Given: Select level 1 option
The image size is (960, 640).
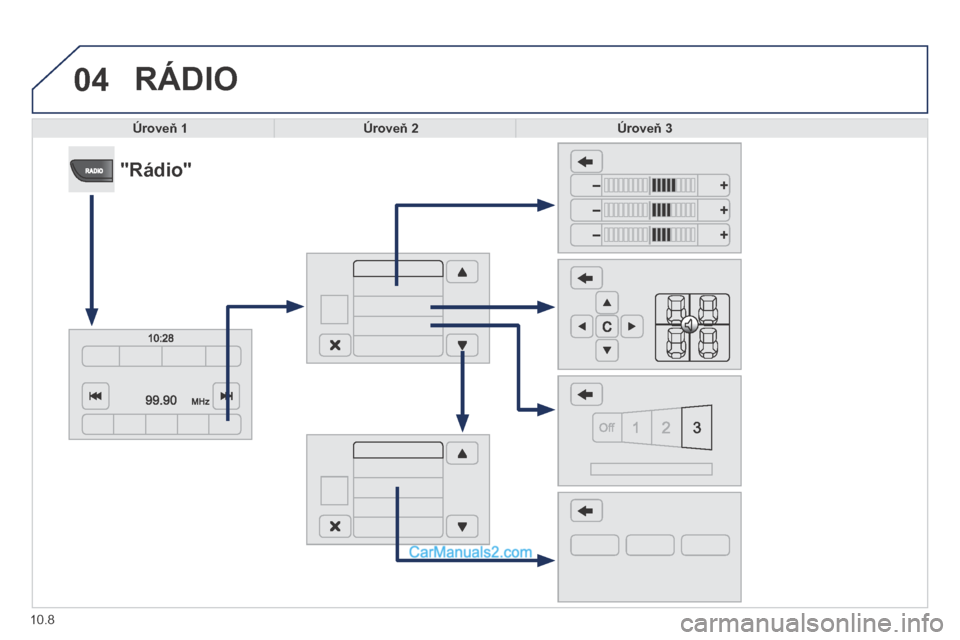Looking at the screenshot, I should click(636, 427).
